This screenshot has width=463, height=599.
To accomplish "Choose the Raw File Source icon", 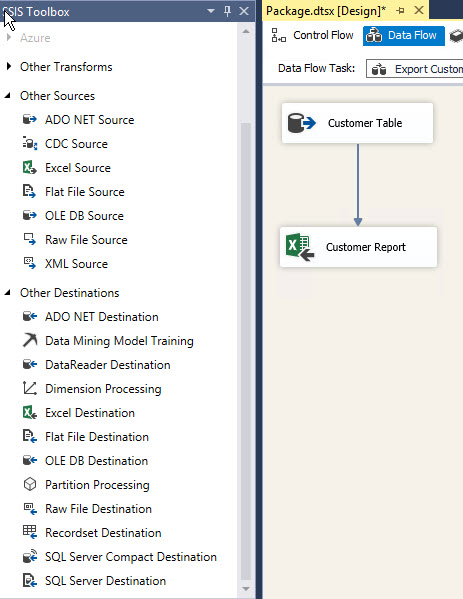I will [29, 240].
